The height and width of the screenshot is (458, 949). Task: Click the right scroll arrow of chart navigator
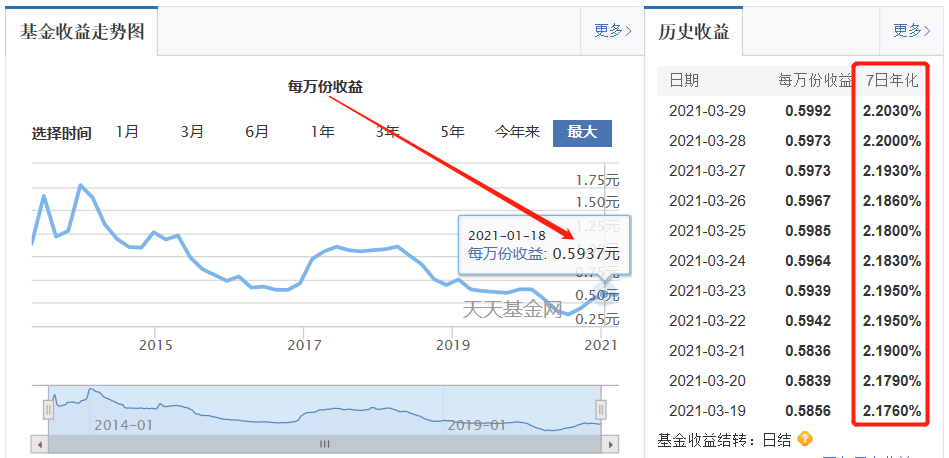611,444
